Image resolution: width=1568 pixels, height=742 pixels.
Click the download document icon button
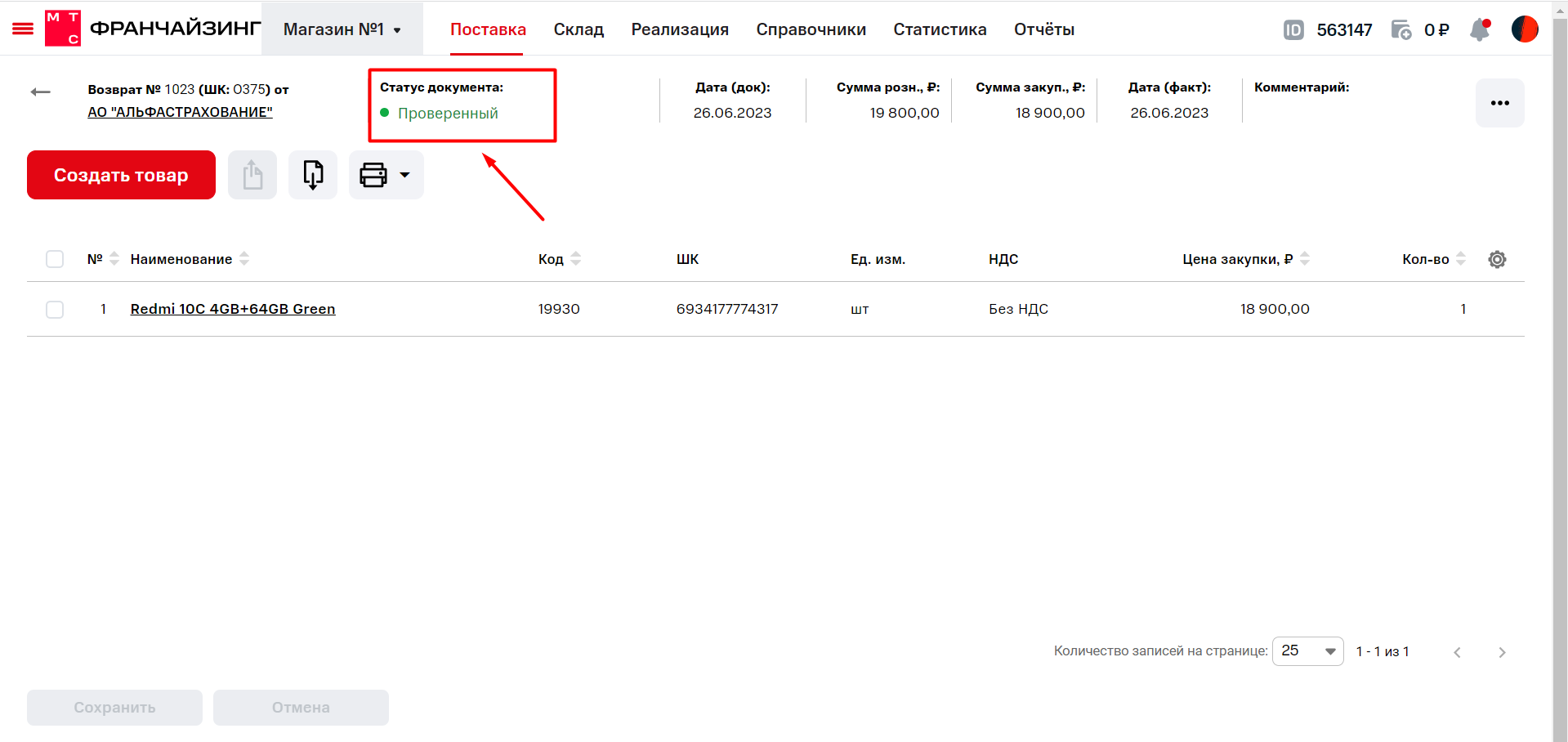313,175
